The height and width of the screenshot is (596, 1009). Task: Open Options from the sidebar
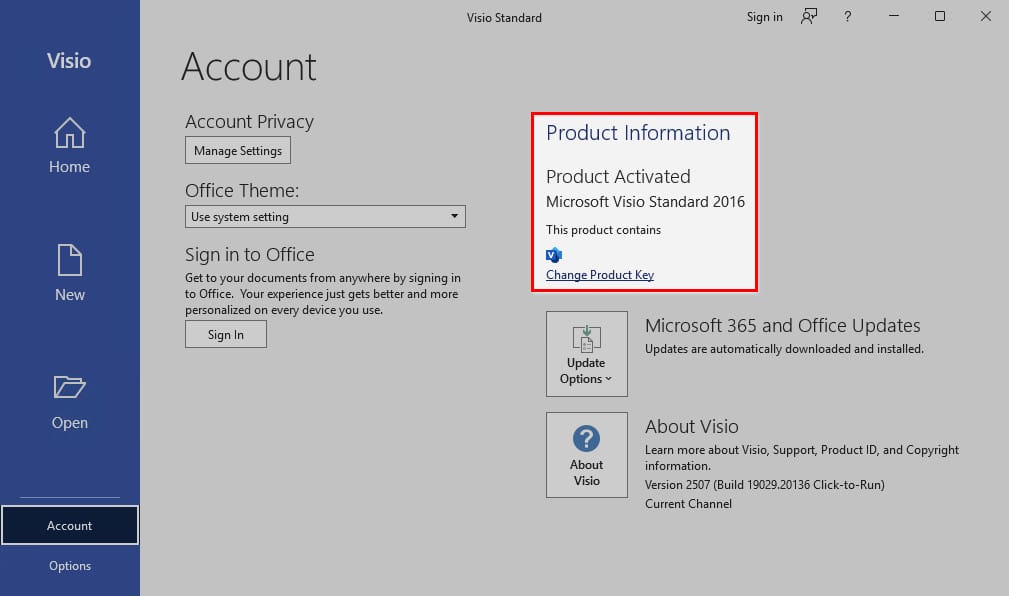click(x=69, y=566)
